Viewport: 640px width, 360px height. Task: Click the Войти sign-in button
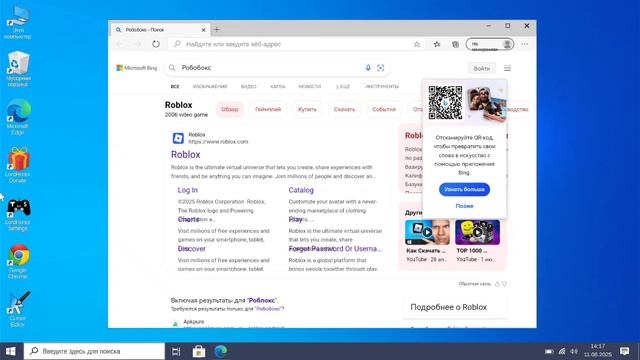482,68
